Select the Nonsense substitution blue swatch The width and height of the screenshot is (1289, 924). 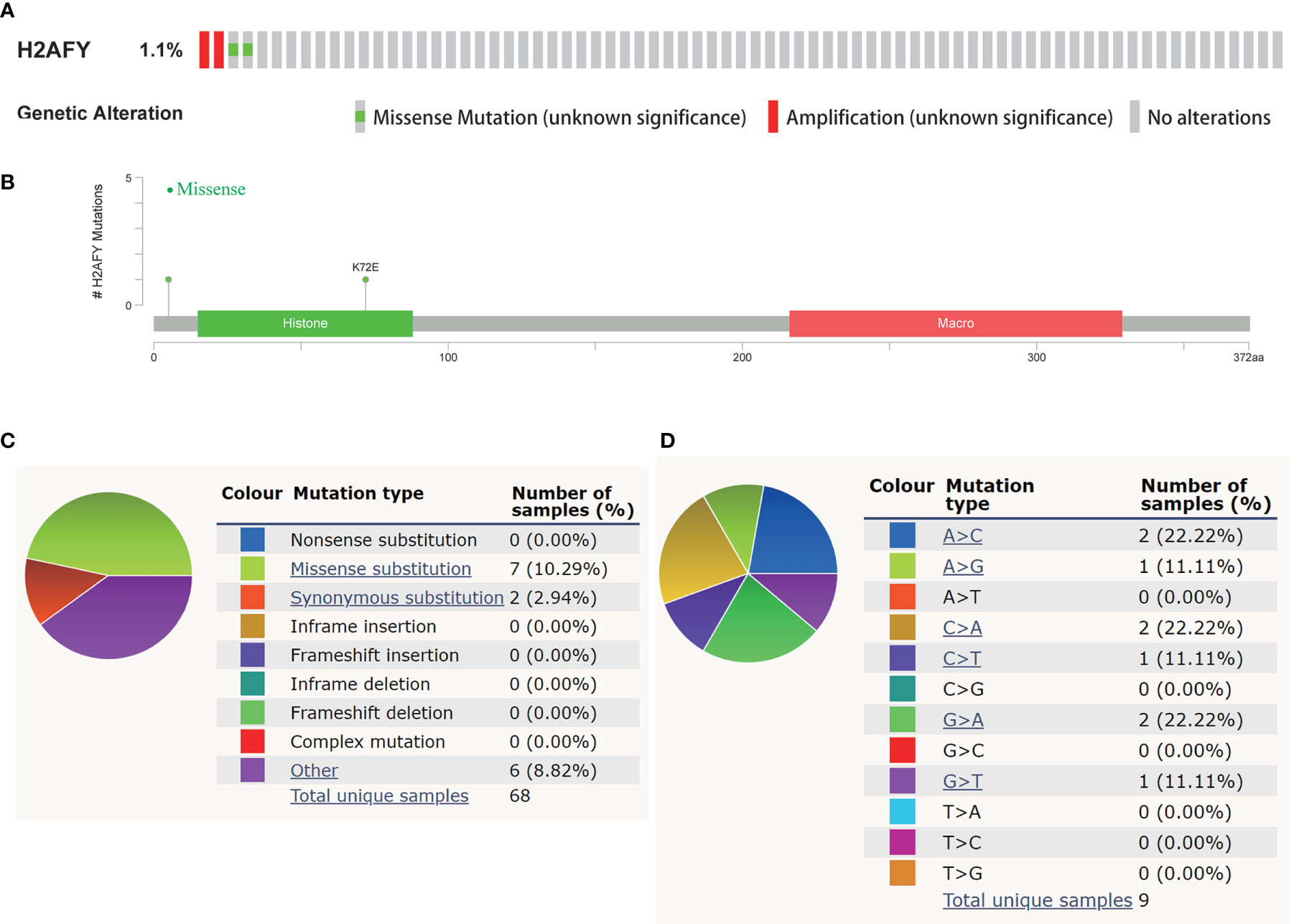[x=252, y=540]
